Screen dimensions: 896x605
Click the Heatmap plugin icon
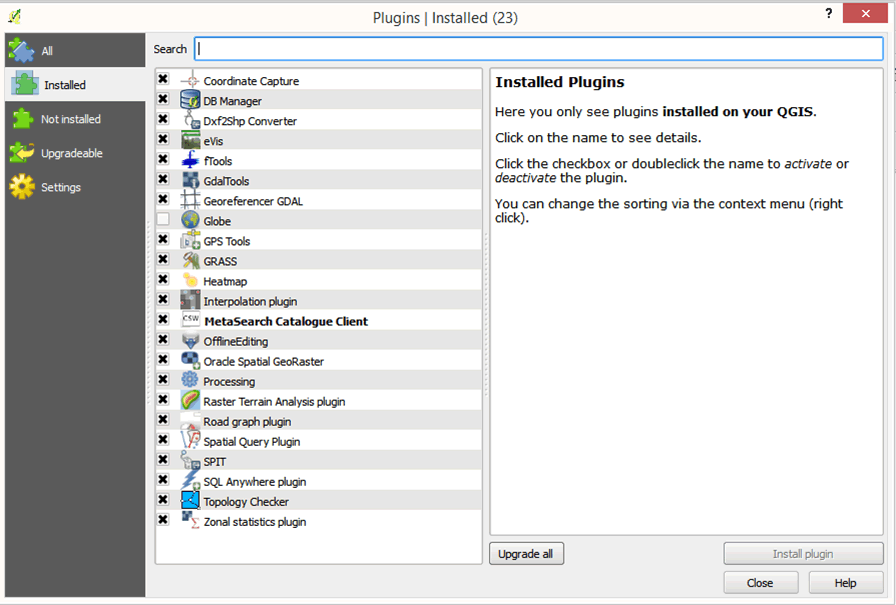190,281
